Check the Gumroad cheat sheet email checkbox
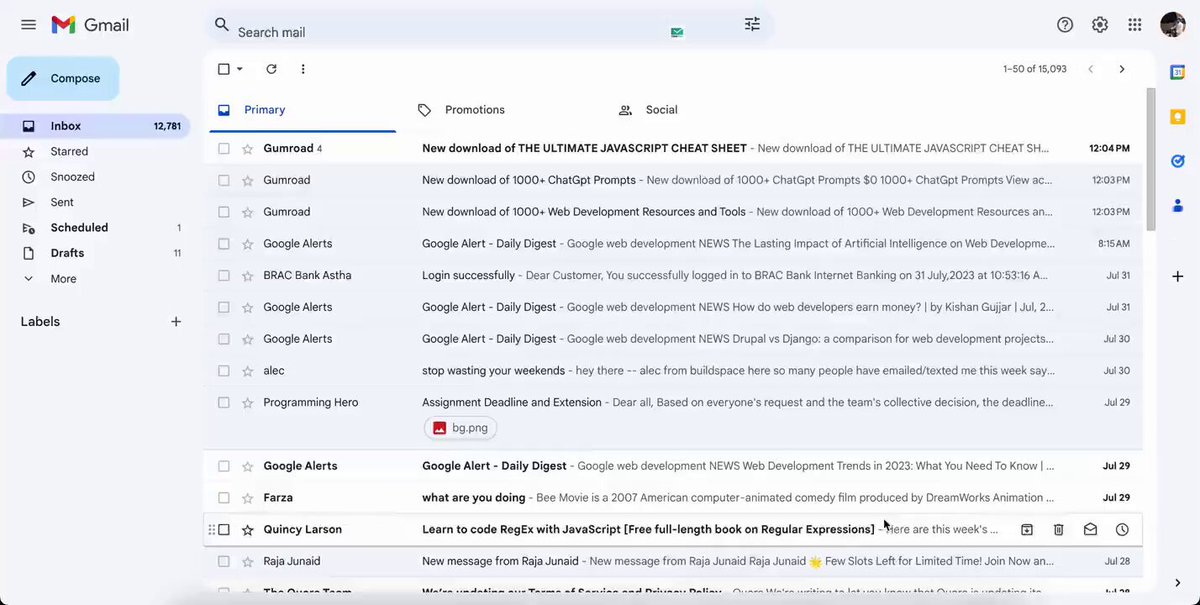This screenshot has height=605, width=1200. pos(224,149)
